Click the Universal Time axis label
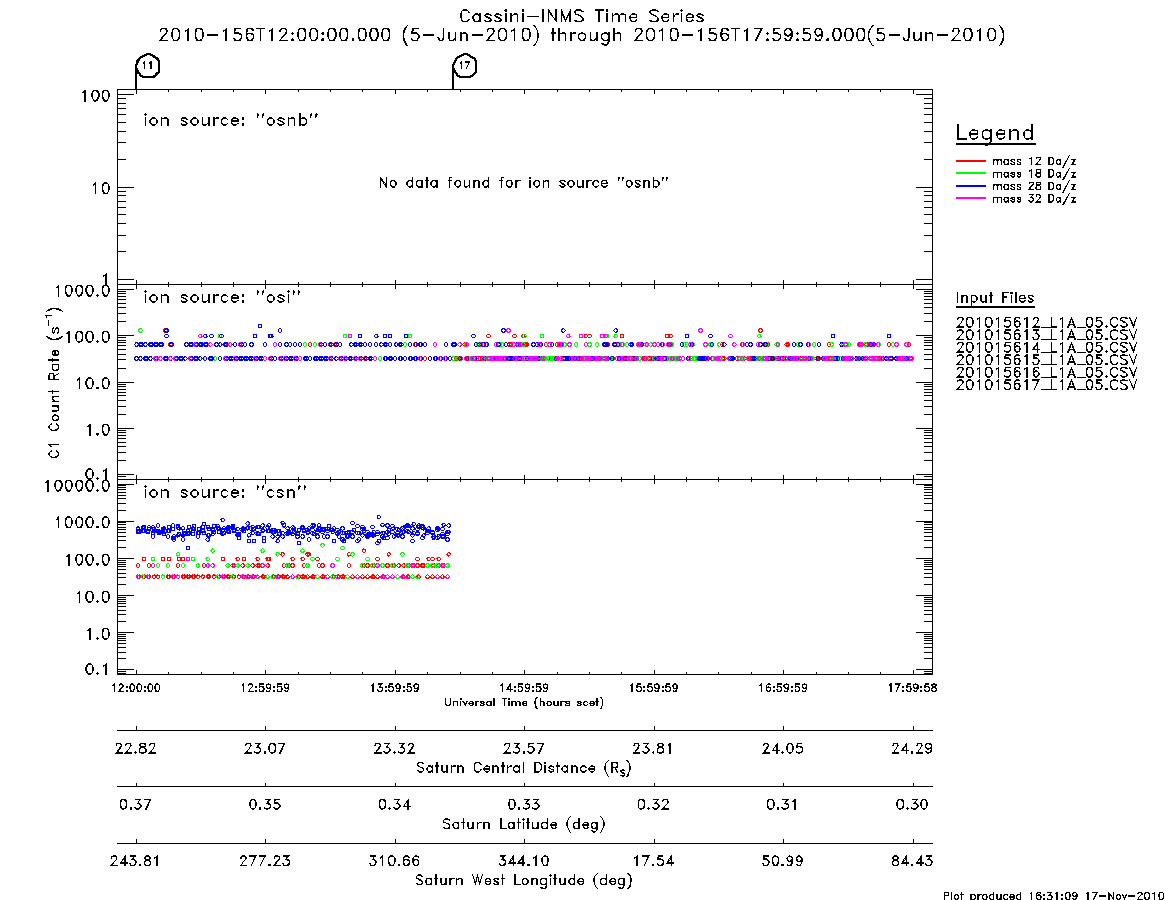 pyautogui.click(x=524, y=702)
